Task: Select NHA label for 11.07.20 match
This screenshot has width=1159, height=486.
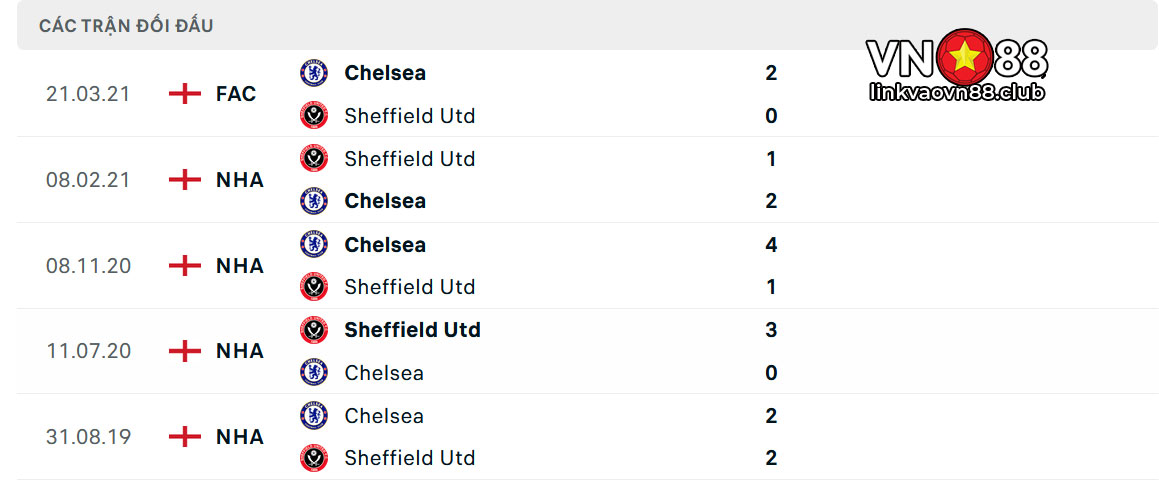Action: click(240, 351)
